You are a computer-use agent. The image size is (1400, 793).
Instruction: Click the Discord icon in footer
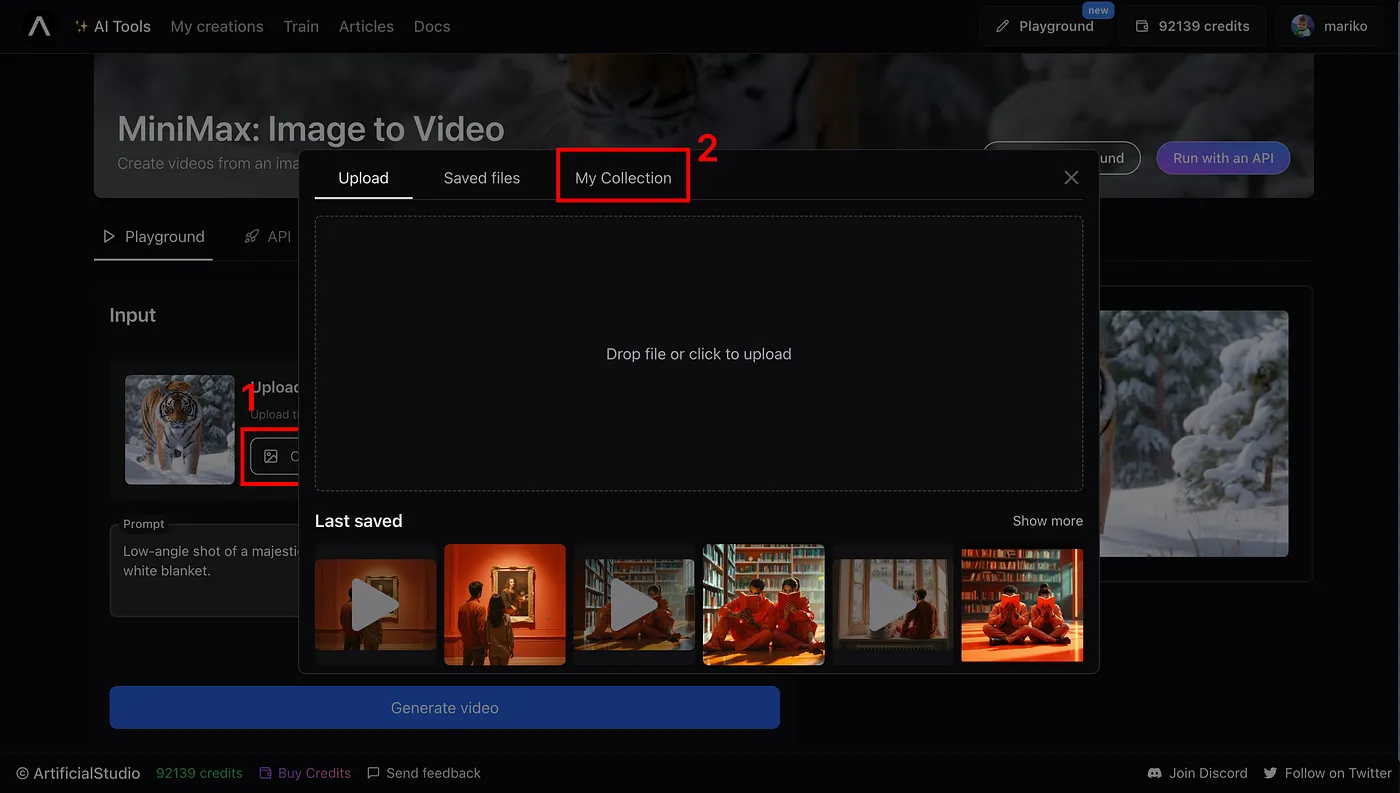pyautogui.click(x=1155, y=773)
